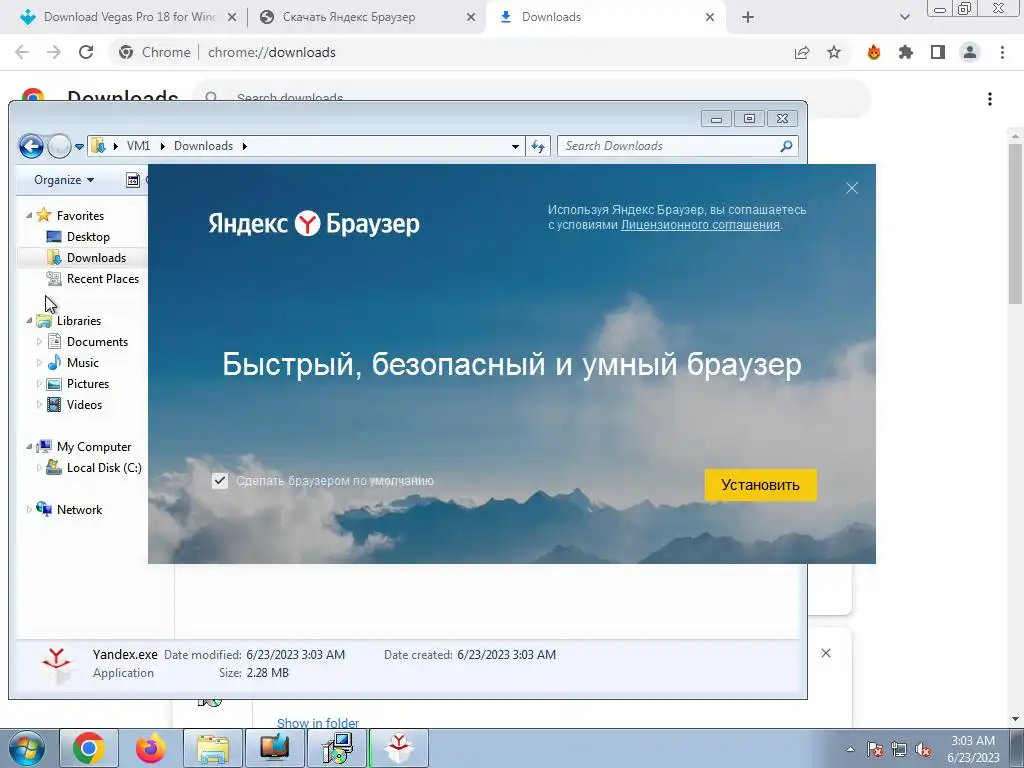The image size is (1024, 768).
Task: Click the network tray icon
Action: pyautogui.click(x=899, y=750)
